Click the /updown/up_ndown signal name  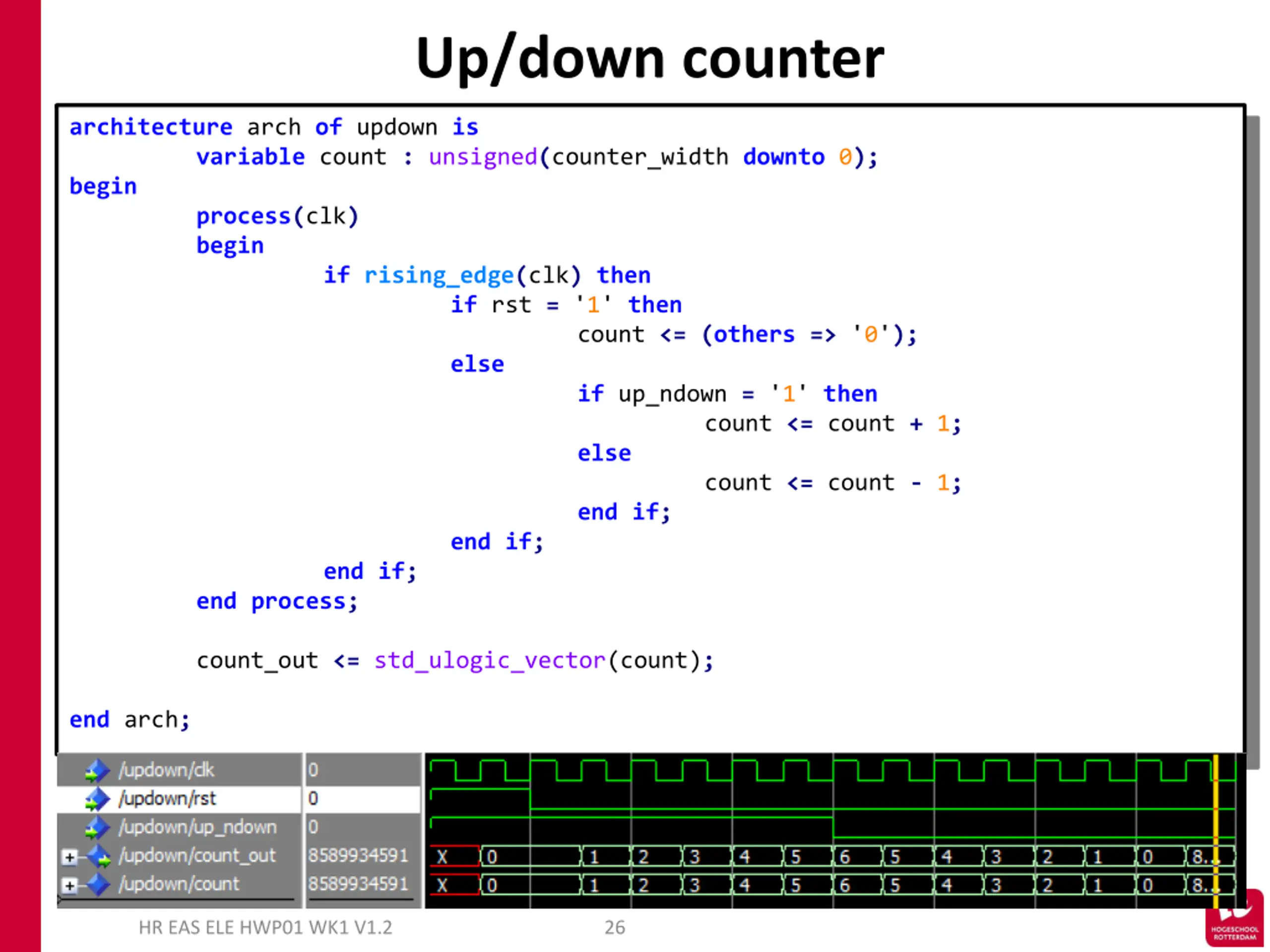197,827
